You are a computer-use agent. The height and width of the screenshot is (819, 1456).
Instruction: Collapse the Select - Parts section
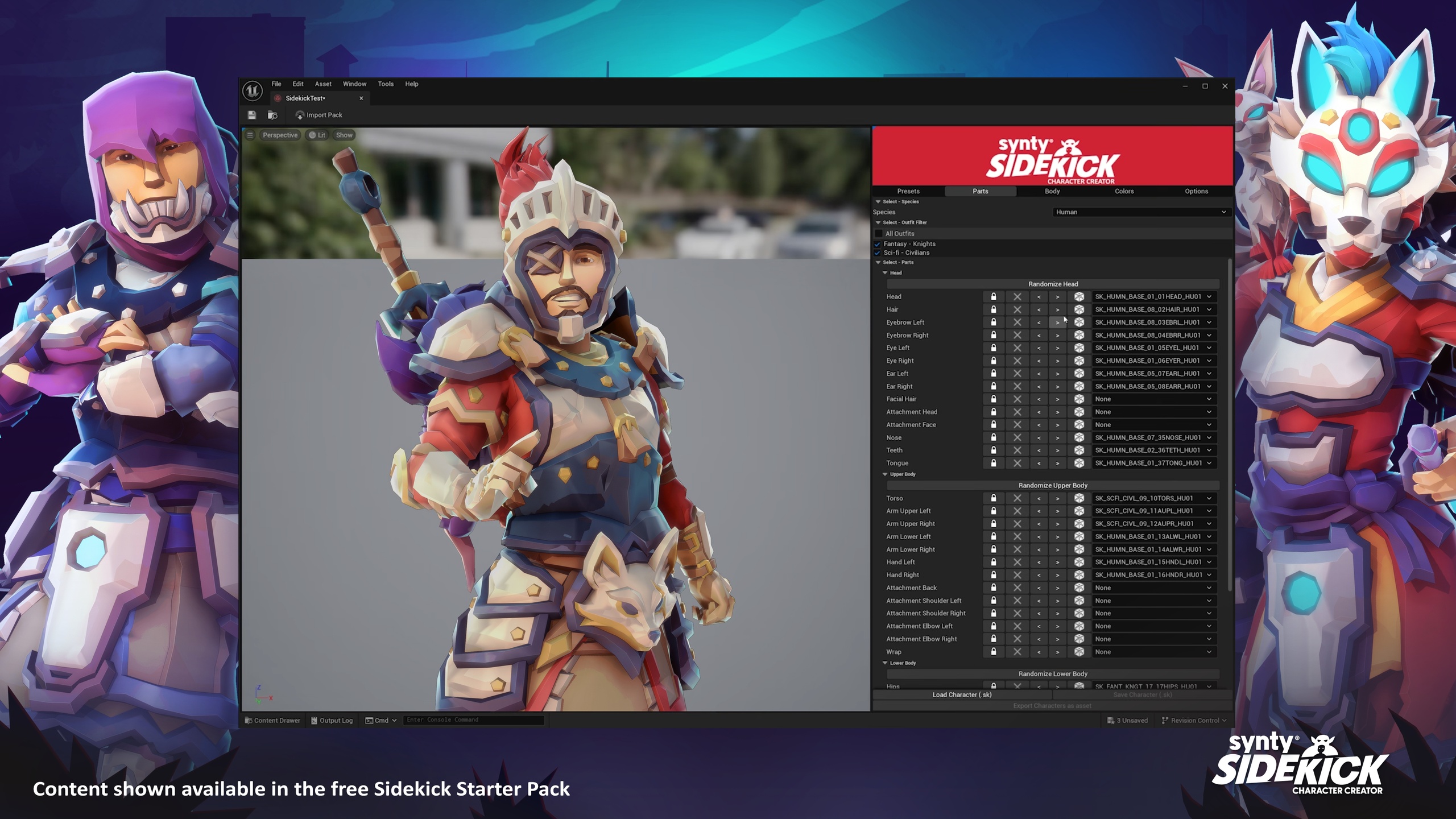pos(878,263)
